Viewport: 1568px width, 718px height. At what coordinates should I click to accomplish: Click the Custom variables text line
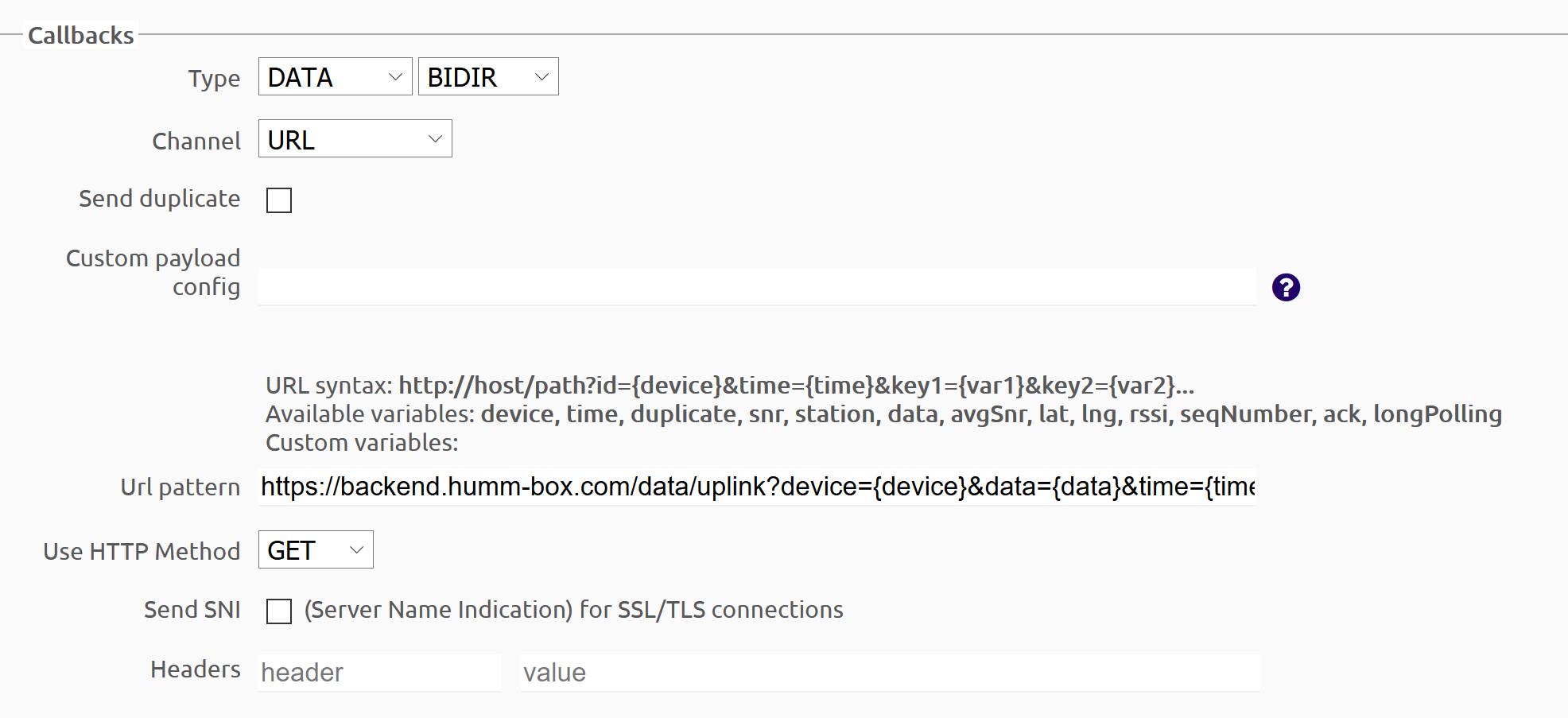pos(362,443)
